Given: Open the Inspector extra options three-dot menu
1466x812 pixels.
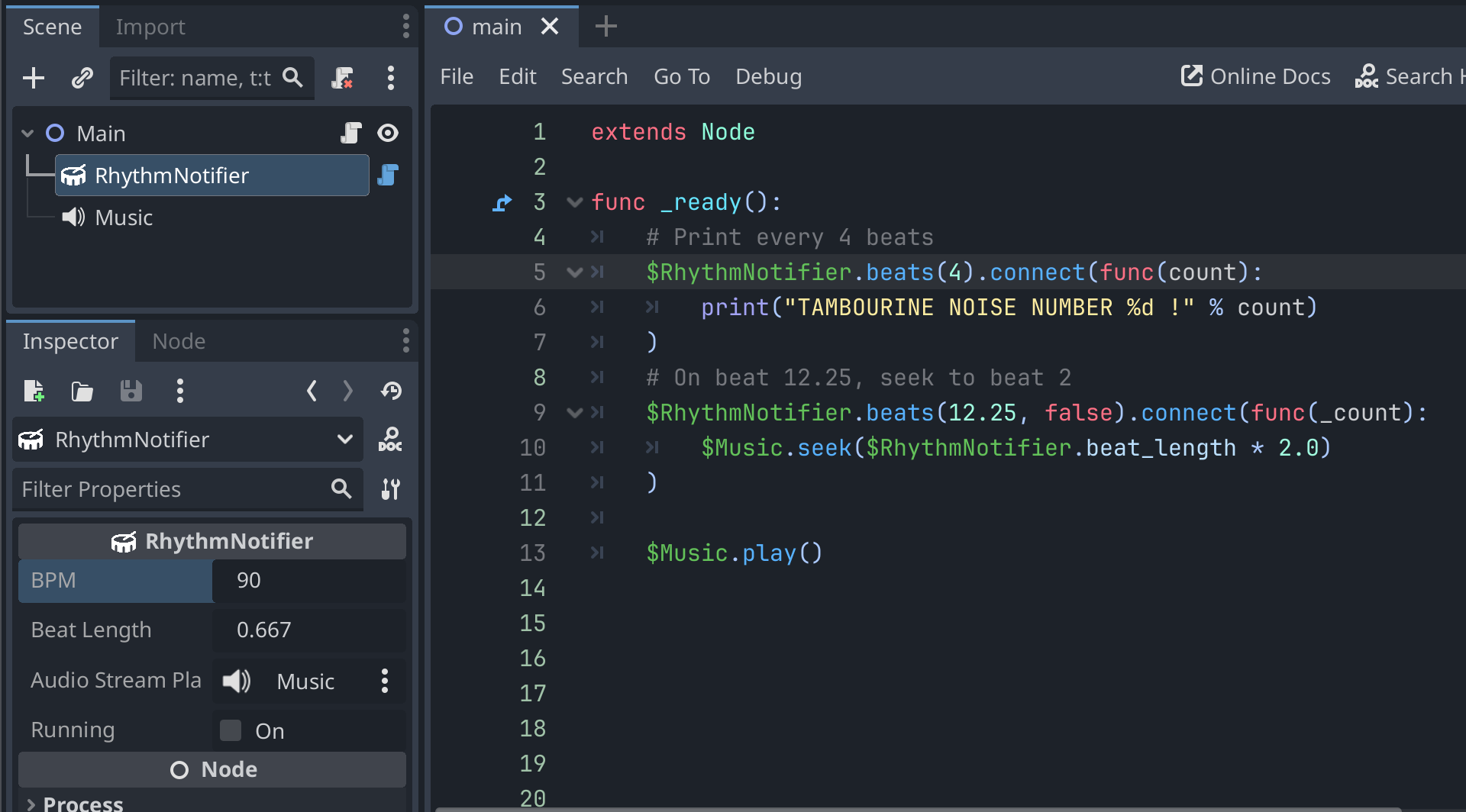Looking at the screenshot, I should pyautogui.click(x=180, y=391).
